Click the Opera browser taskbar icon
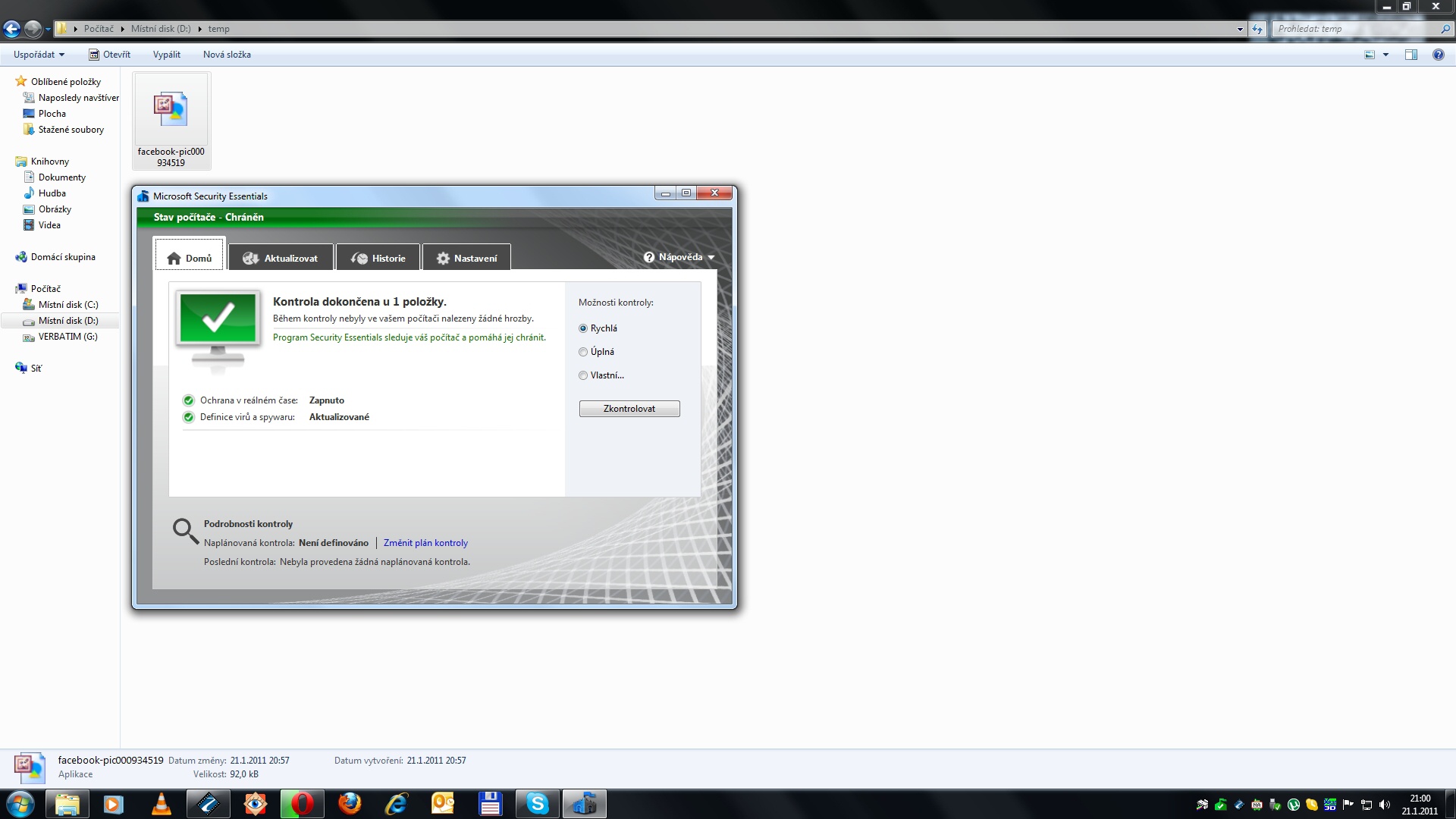 302,804
